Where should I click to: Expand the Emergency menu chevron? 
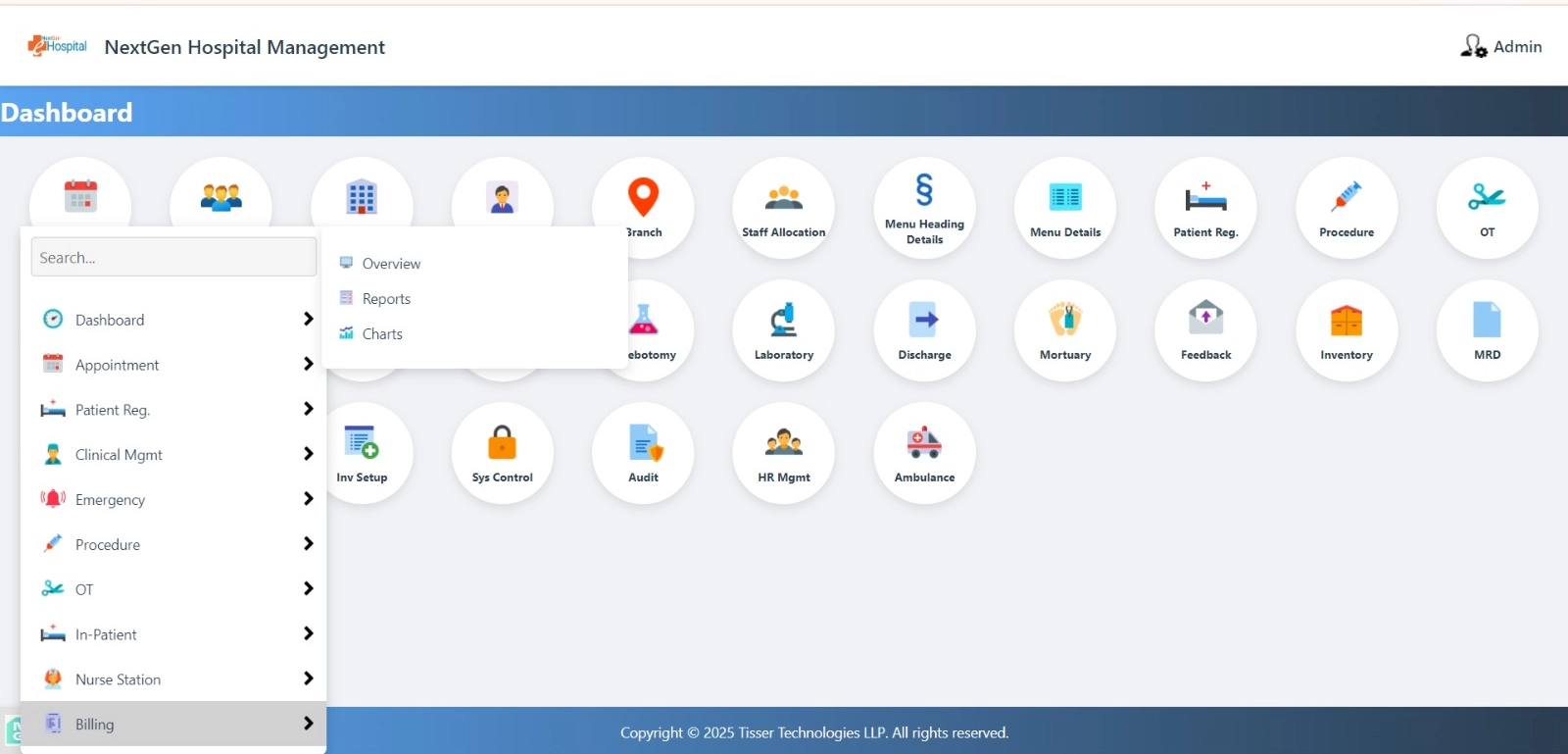308,499
